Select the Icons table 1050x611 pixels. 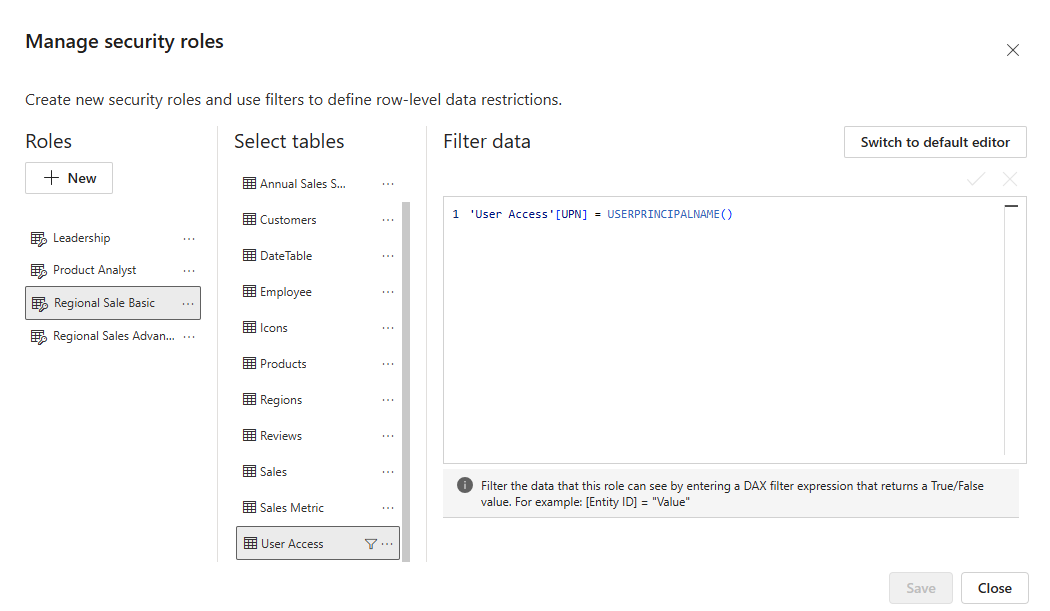pos(318,328)
